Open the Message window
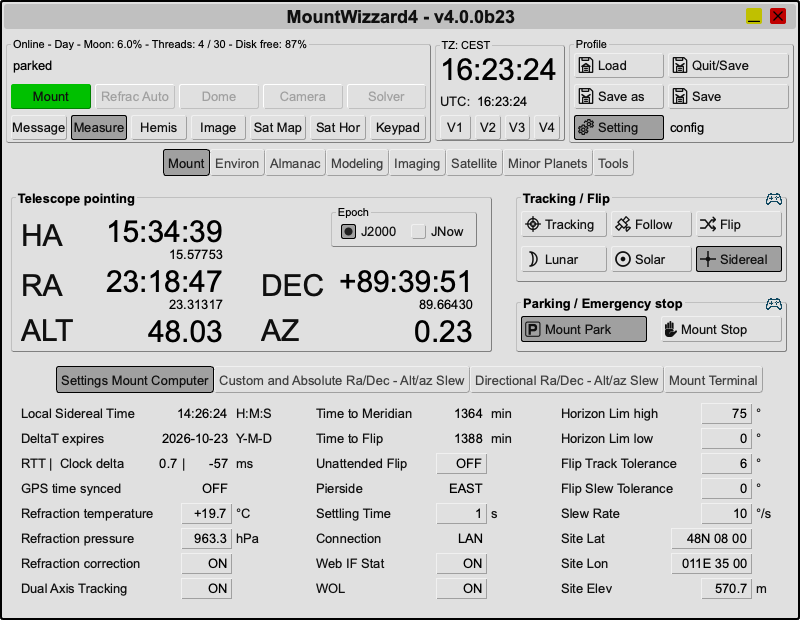This screenshot has height=620, width=800. click(x=39, y=128)
